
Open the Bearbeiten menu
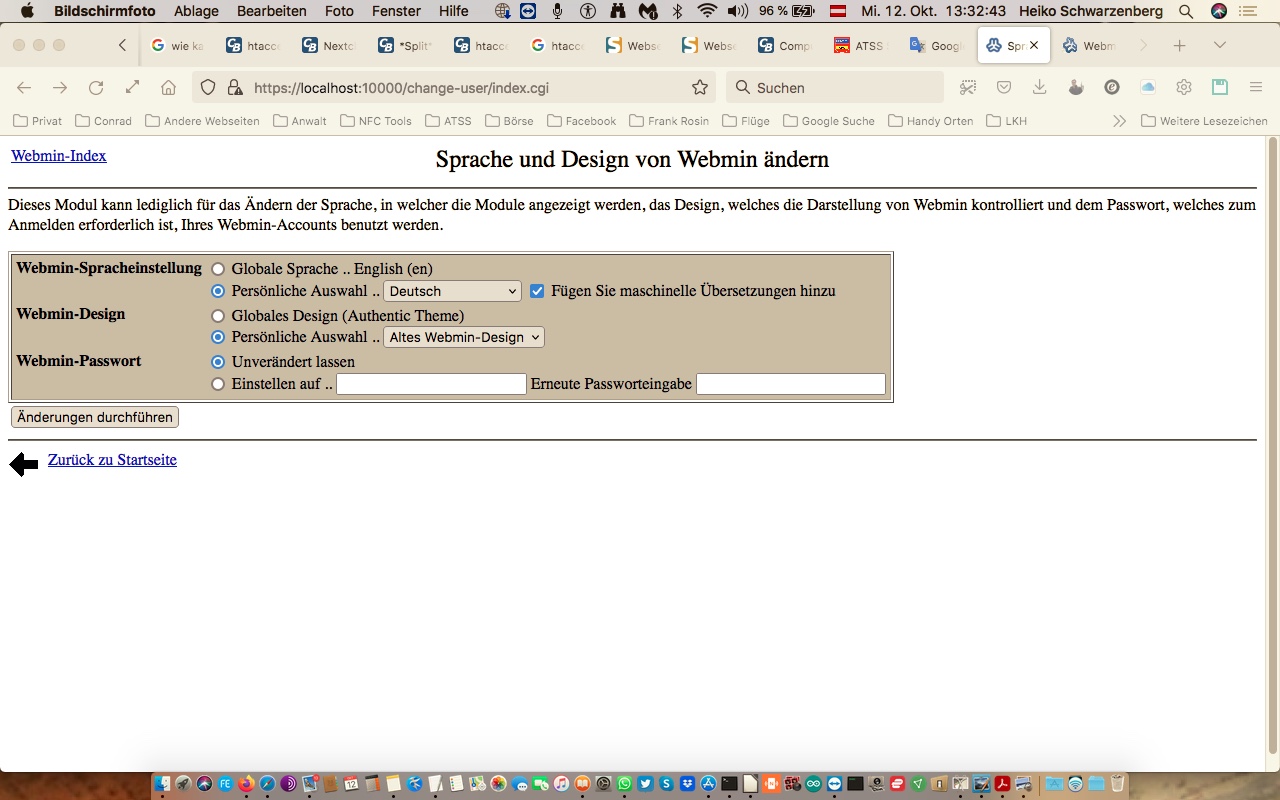272,12
